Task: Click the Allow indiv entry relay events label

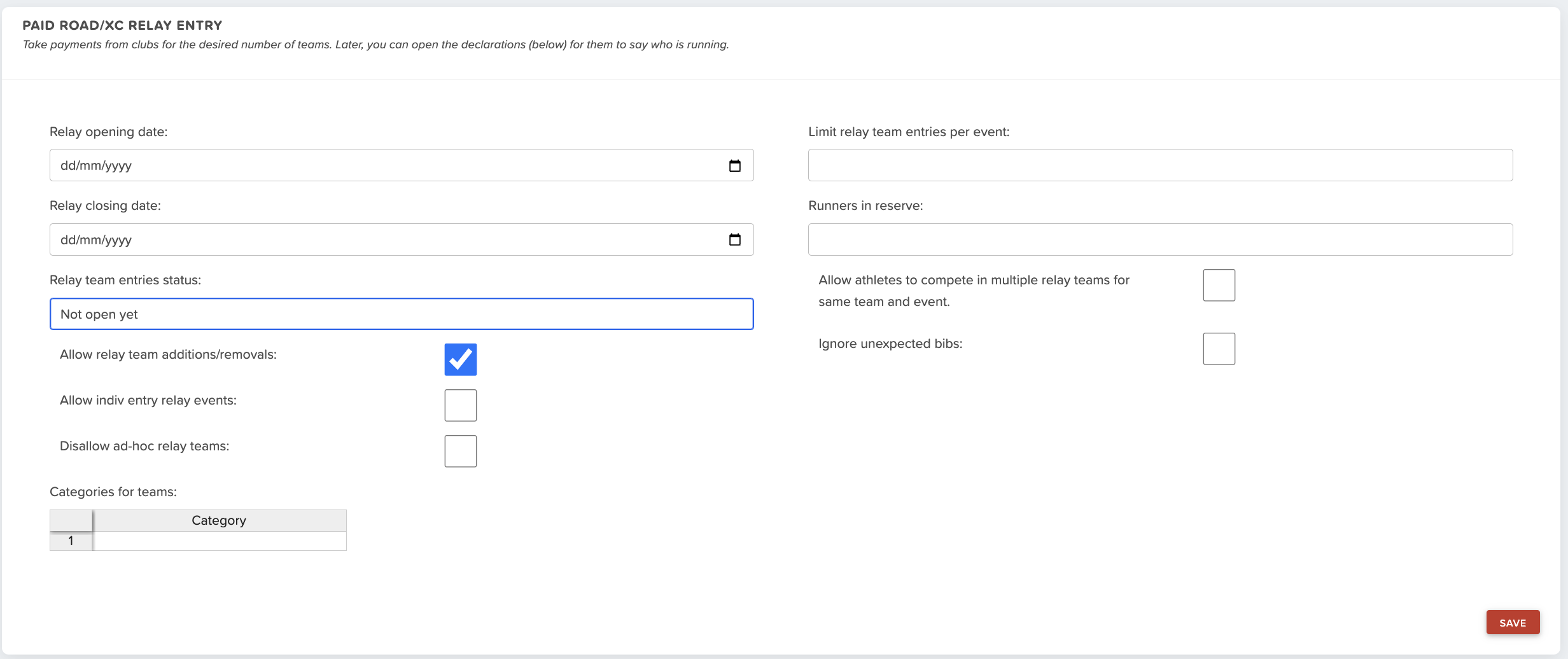Action: tap(148, 400)
